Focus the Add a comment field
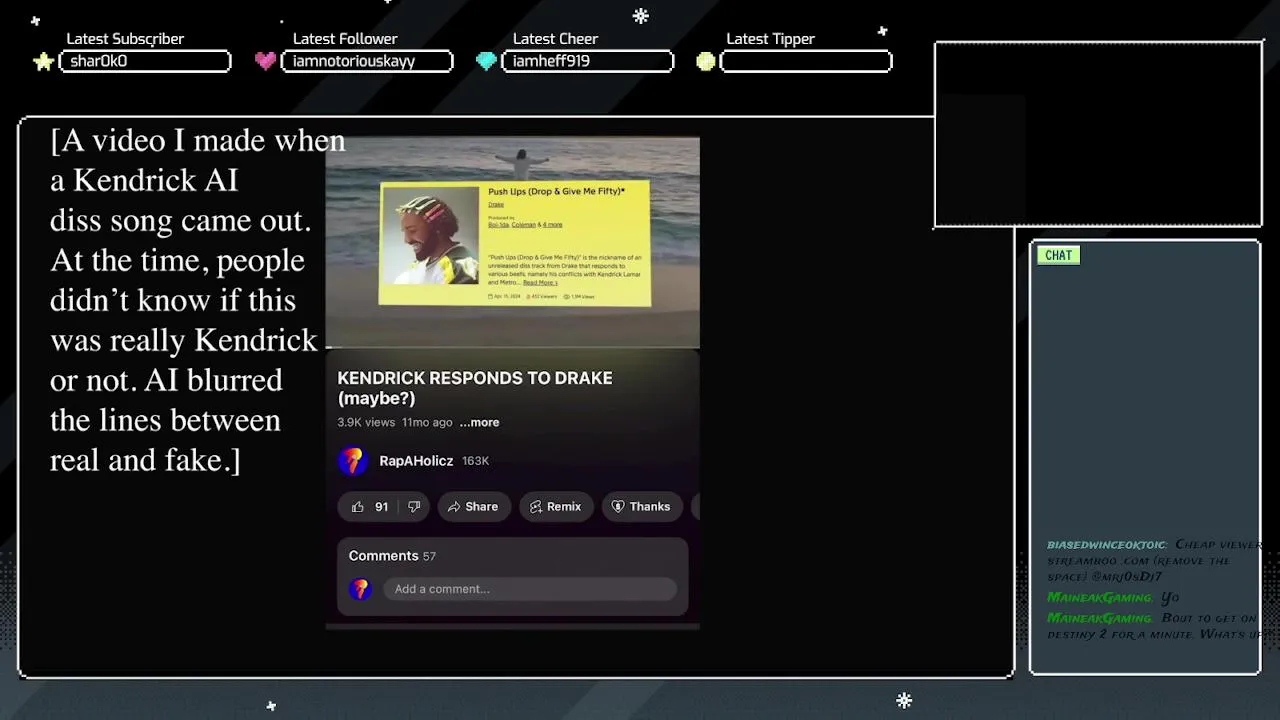 (530, 589)
